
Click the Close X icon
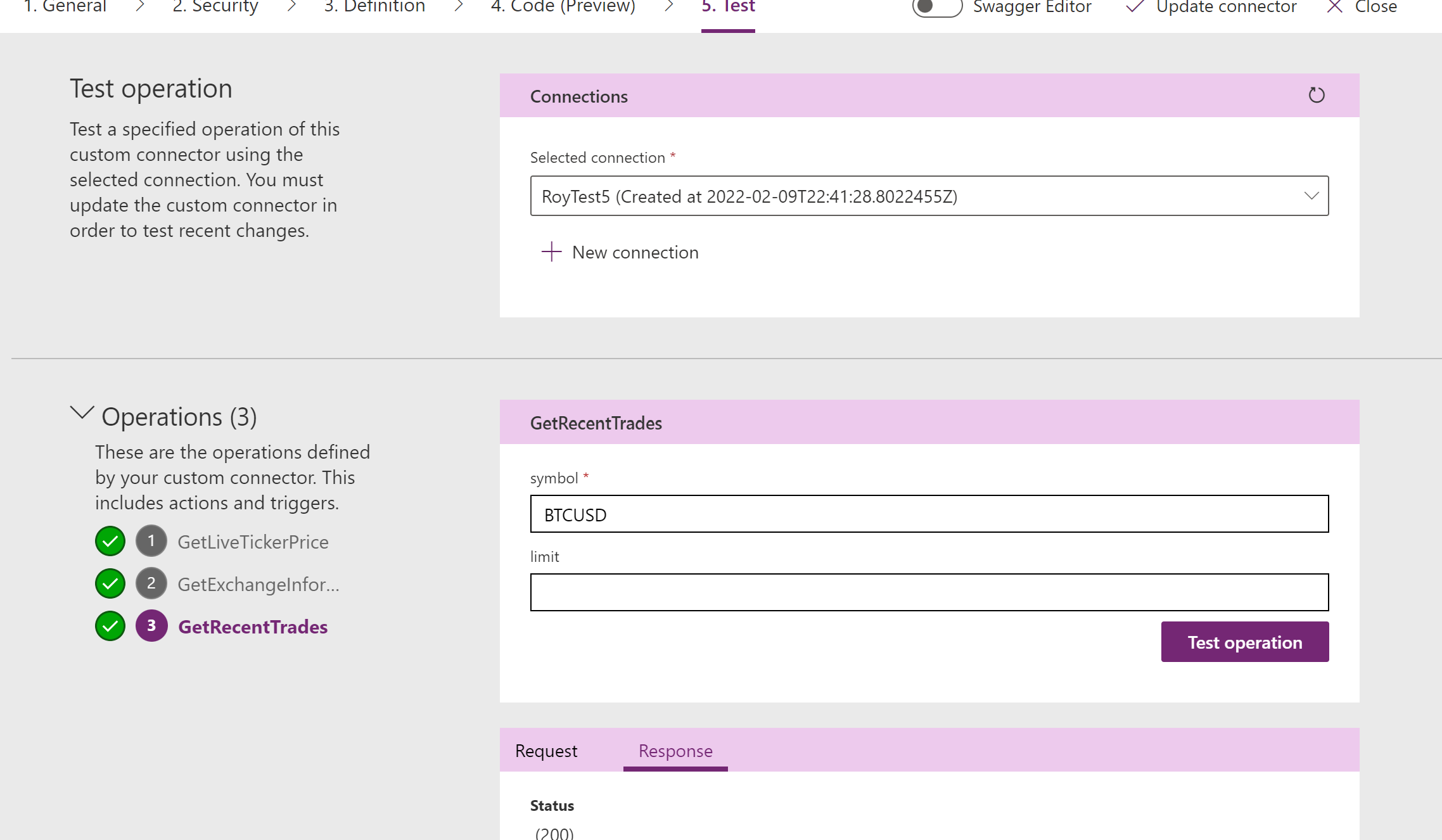[1334, 7]
